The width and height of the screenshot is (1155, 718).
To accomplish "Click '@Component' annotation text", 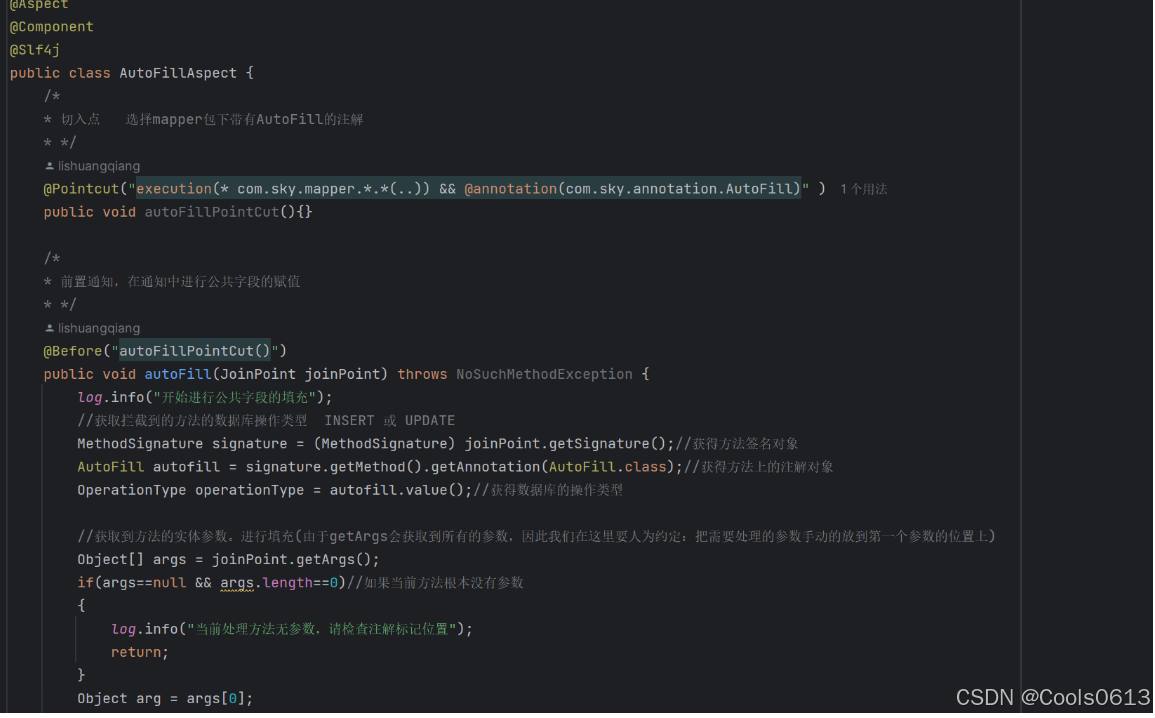I will coord(52,27).
